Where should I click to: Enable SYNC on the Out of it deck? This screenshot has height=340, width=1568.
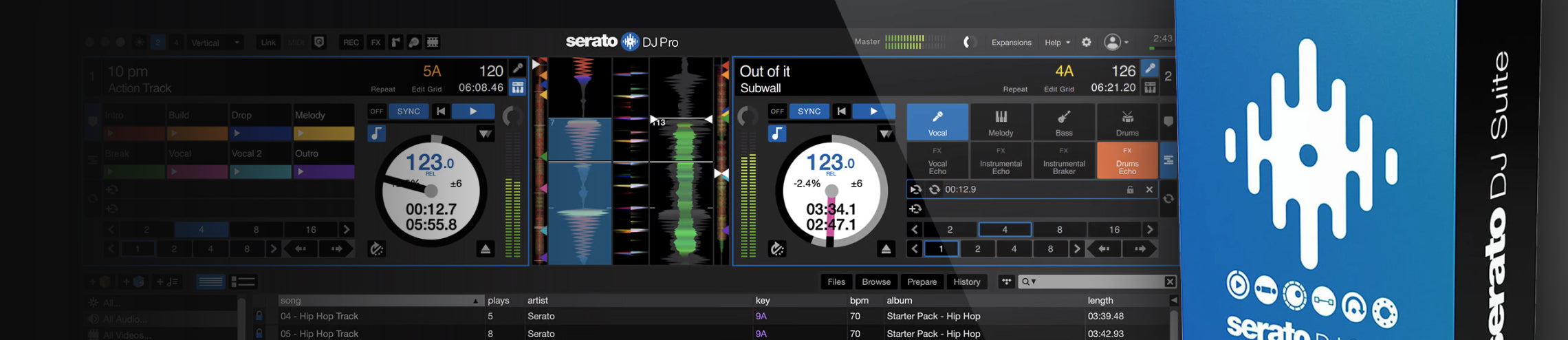(809, 111)
